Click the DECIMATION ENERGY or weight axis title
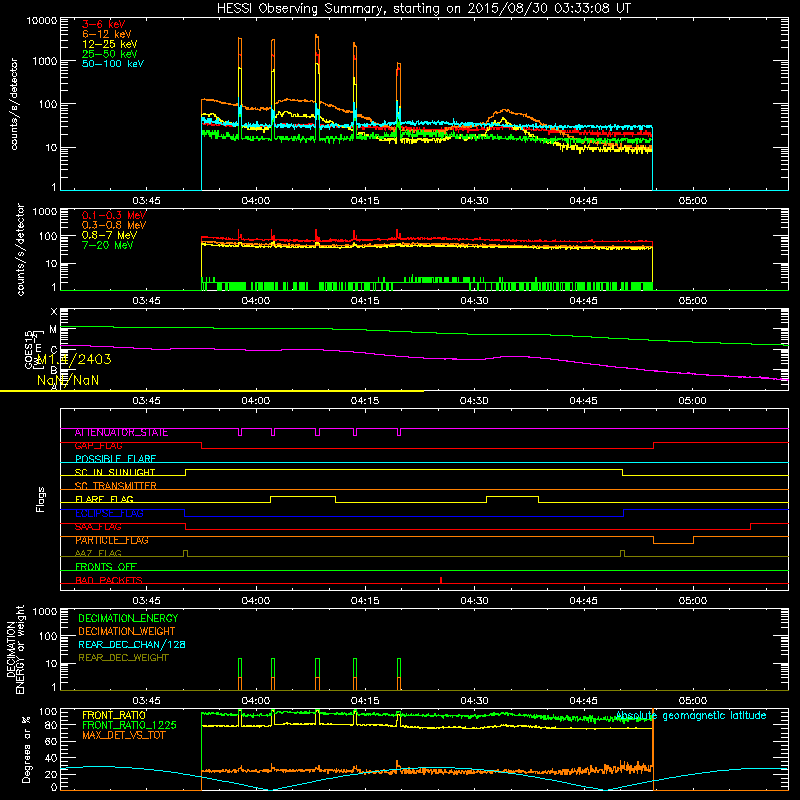 coord(15,650)
